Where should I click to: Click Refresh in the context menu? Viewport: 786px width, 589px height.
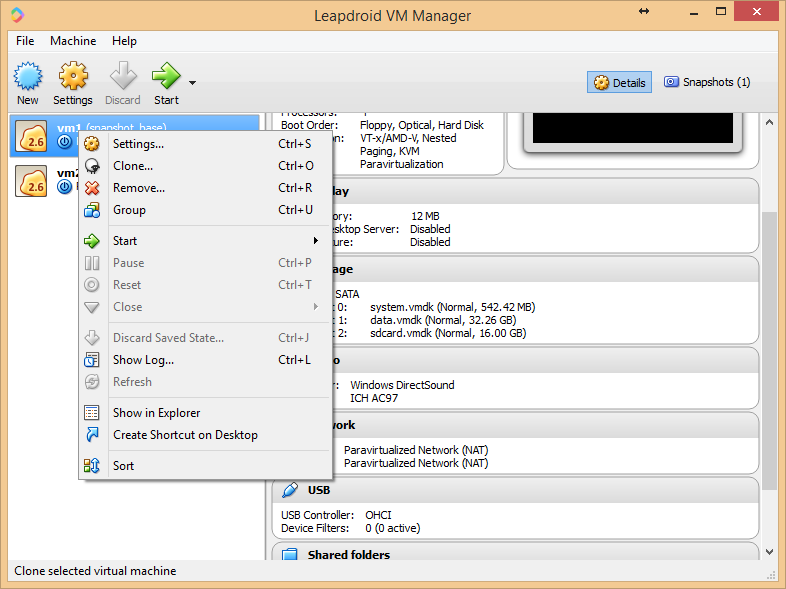(x=206, y=382)
